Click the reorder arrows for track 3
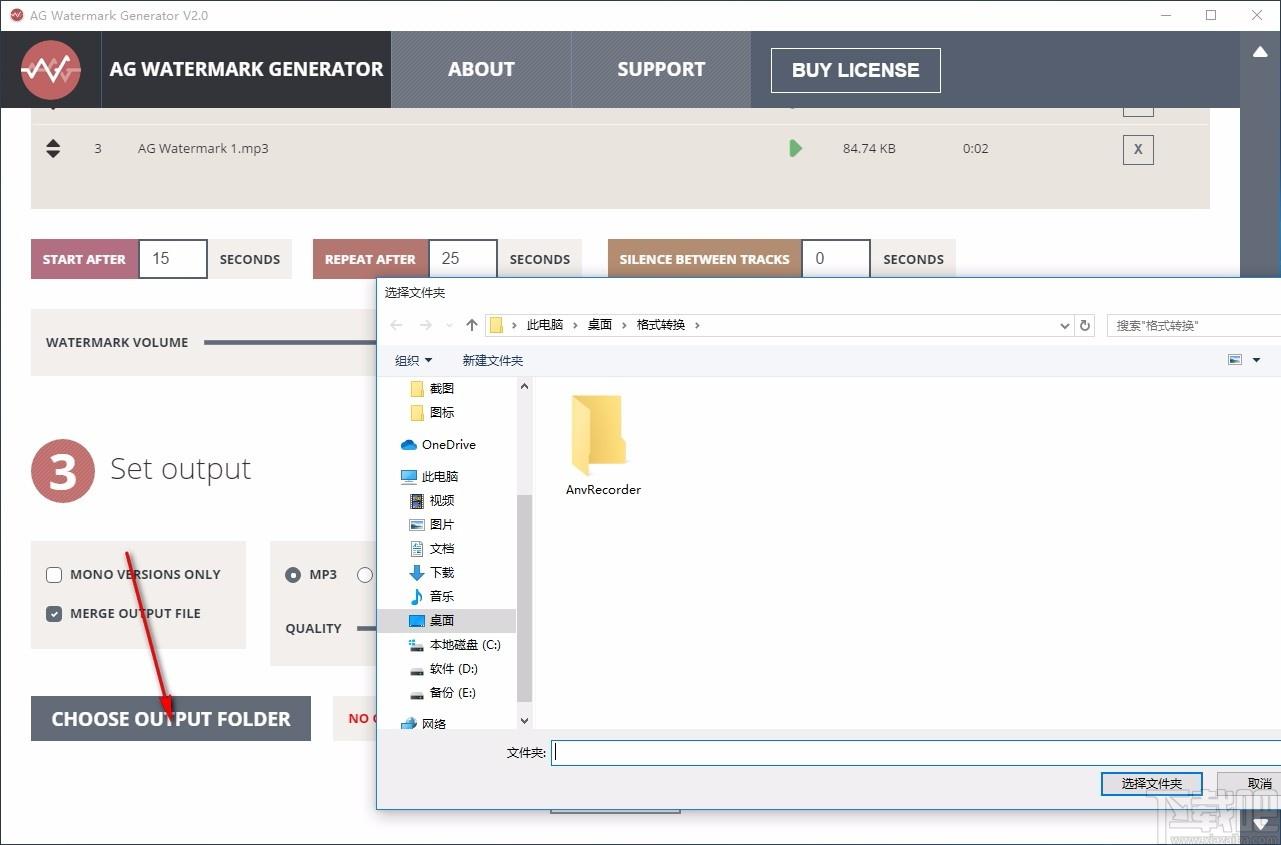The width and height of the screenshot is (1281, 845). (53, 148)
